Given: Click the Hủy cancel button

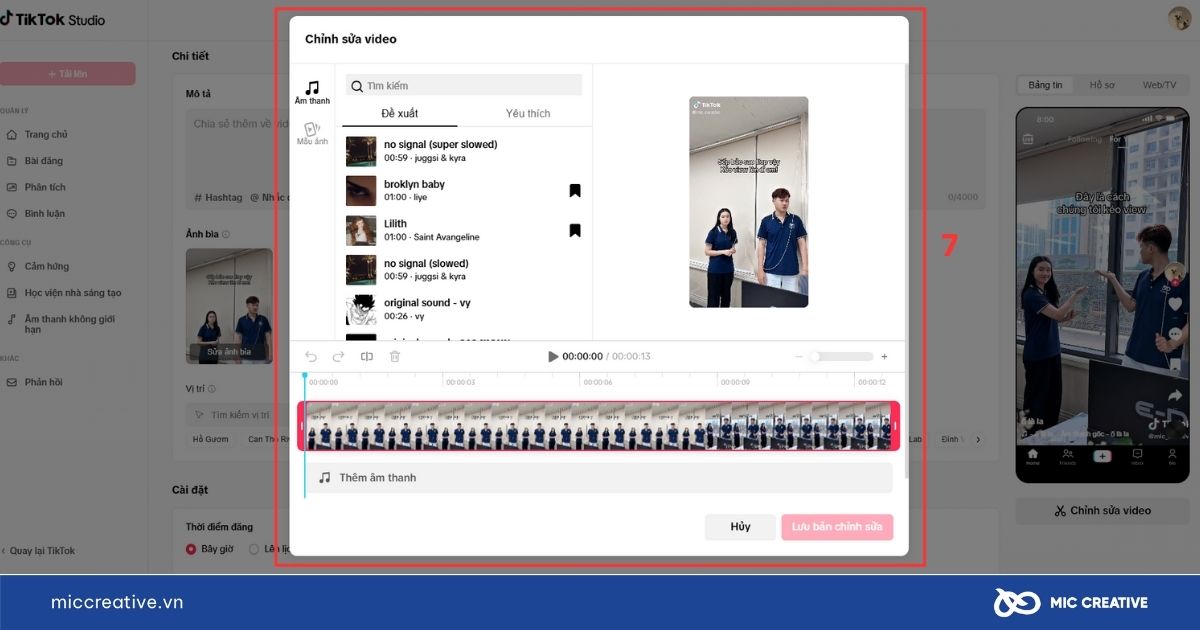Looking at the screenshot, I should pyautogui.click(x=740, y=527).
